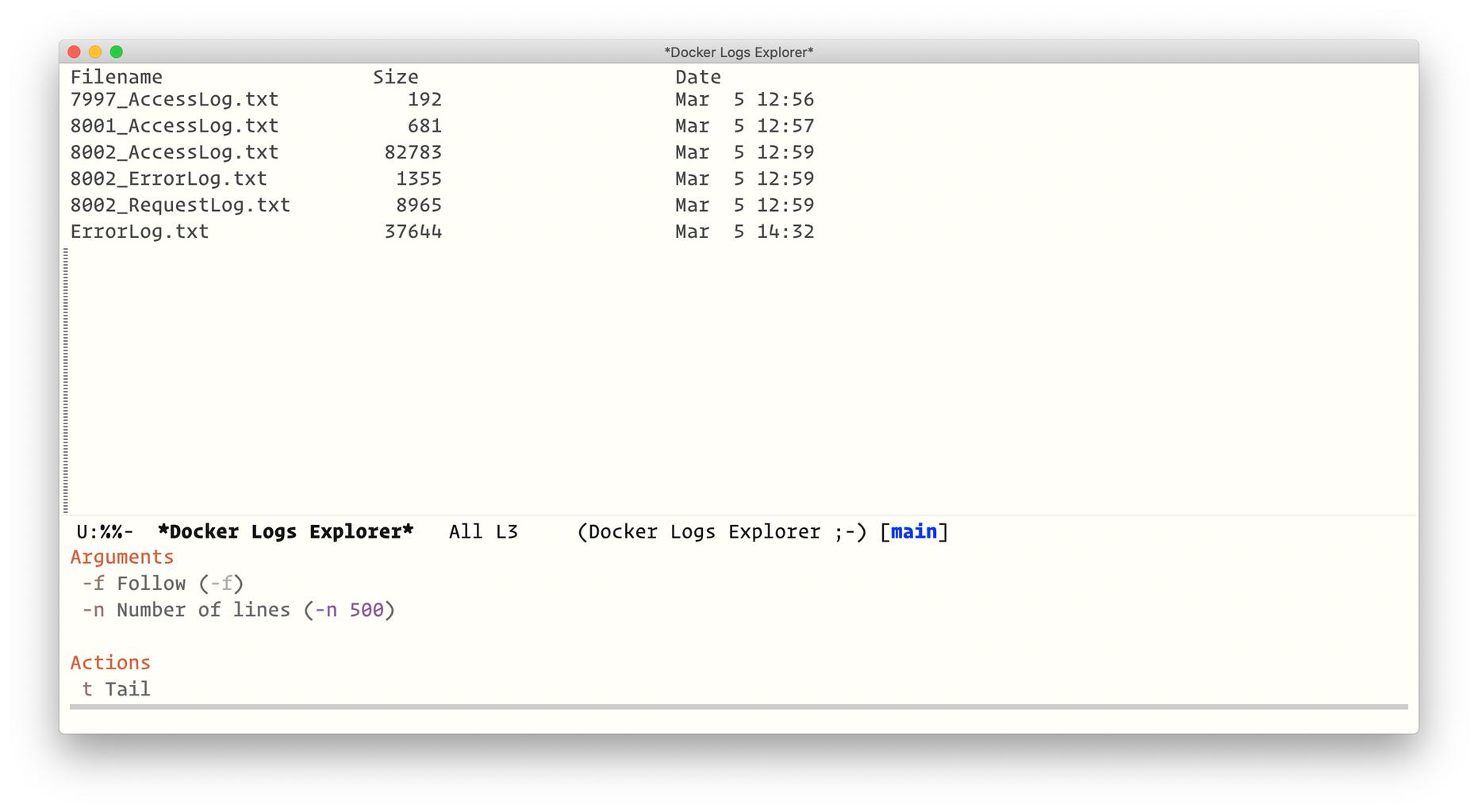Click the All L3 position indicator
The width and height of the screenshot is (1478, 812).
pos(483,532)
